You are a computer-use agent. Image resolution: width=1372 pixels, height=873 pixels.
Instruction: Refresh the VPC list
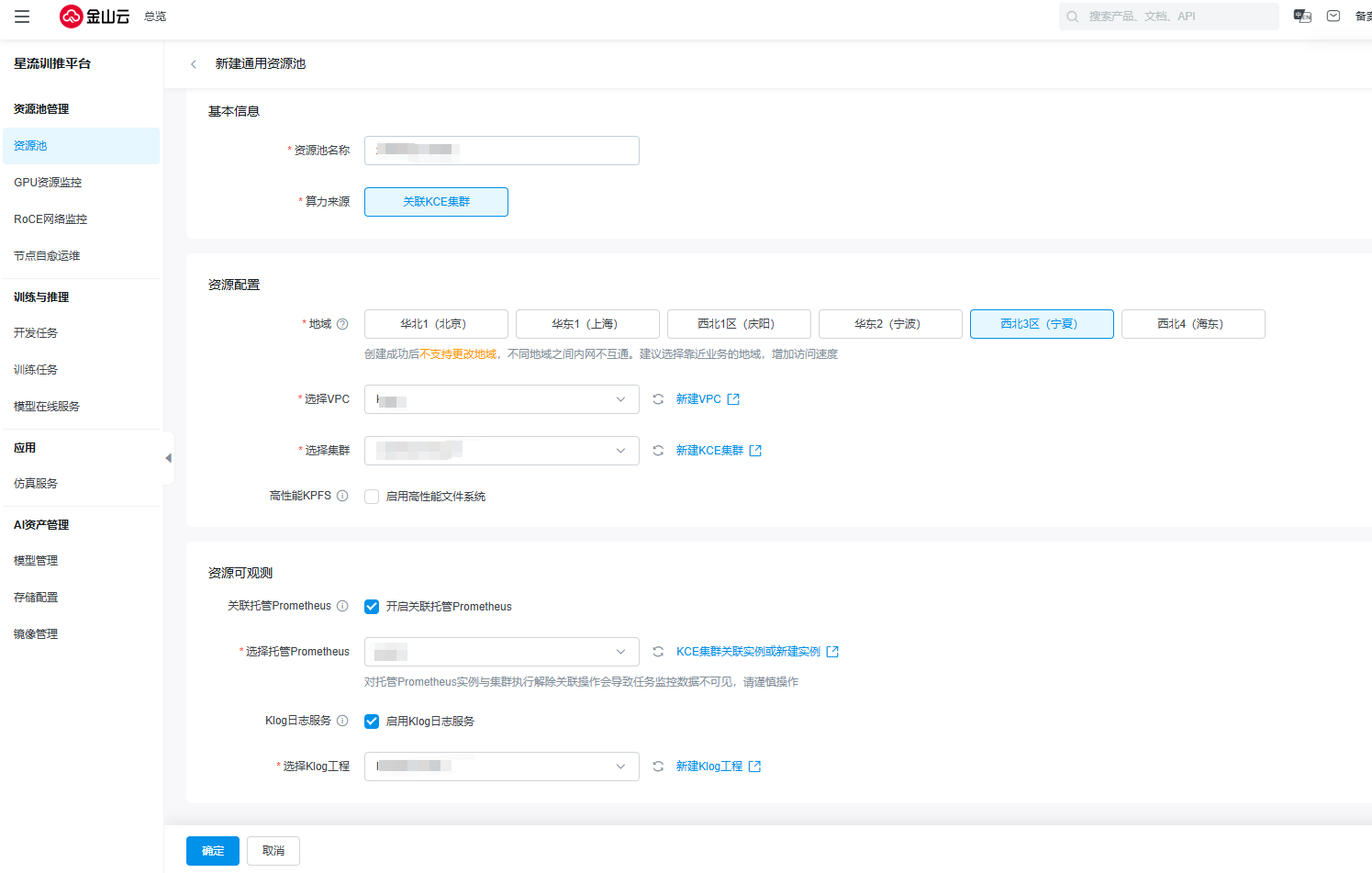tap(658, 399)
